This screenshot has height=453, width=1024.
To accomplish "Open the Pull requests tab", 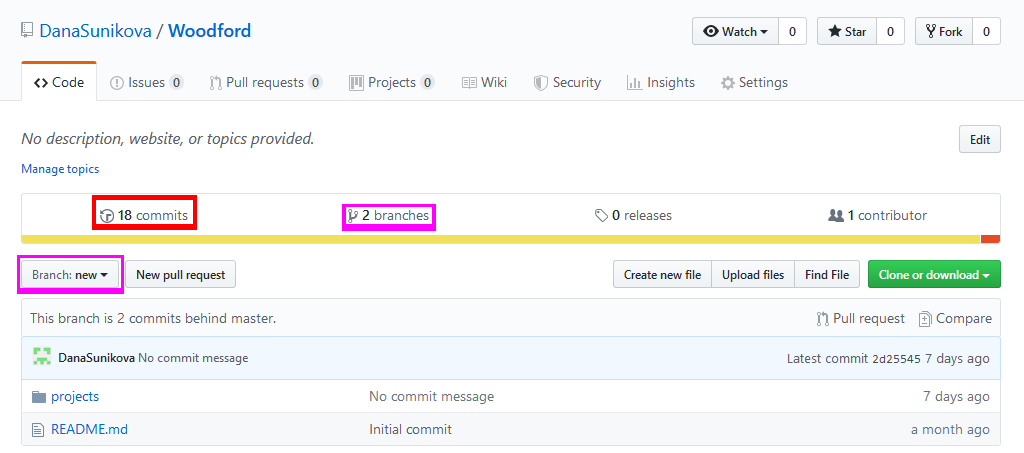I will pos(264,83).
